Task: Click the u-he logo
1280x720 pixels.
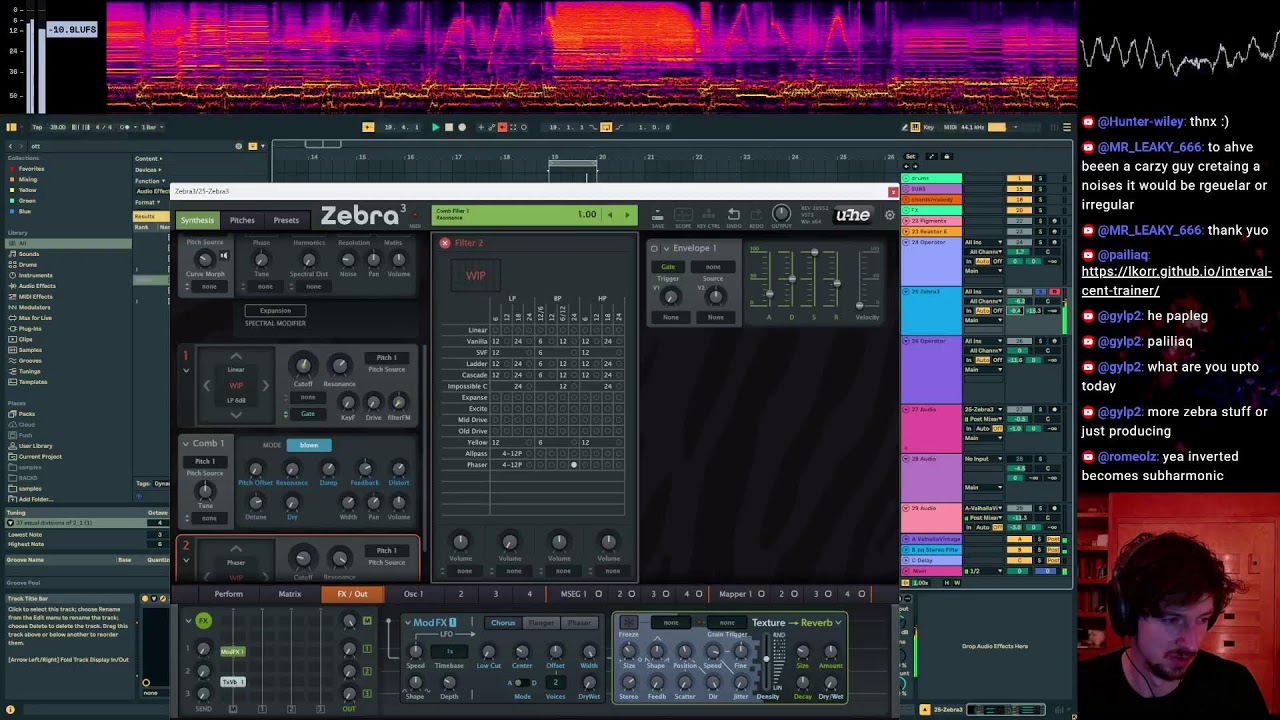Action: pos(853,215)
